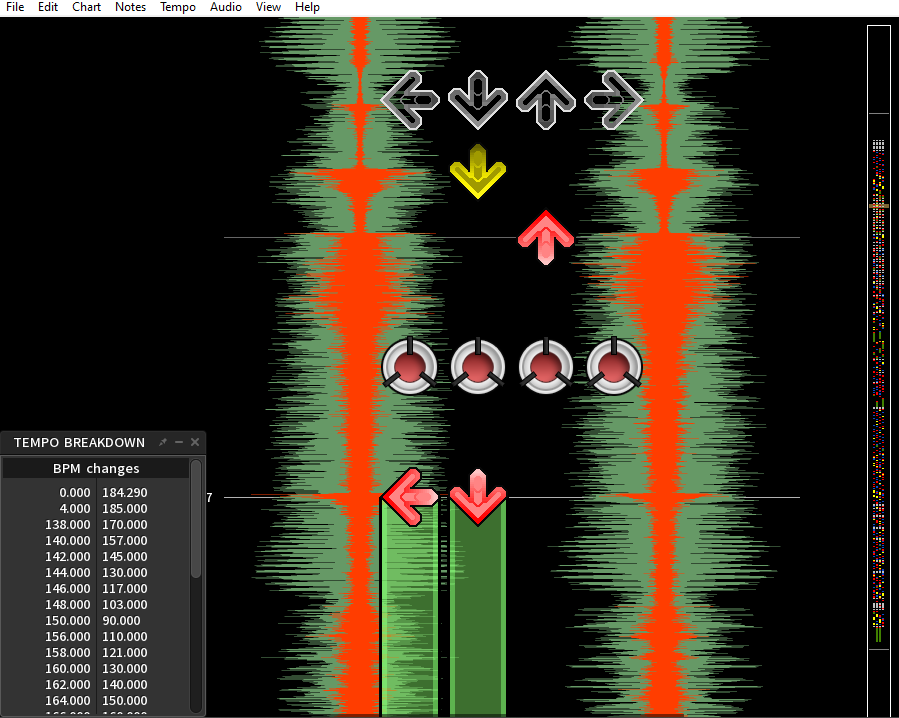
Task: Open the Chart menu
Action: [x=86, y=7]
